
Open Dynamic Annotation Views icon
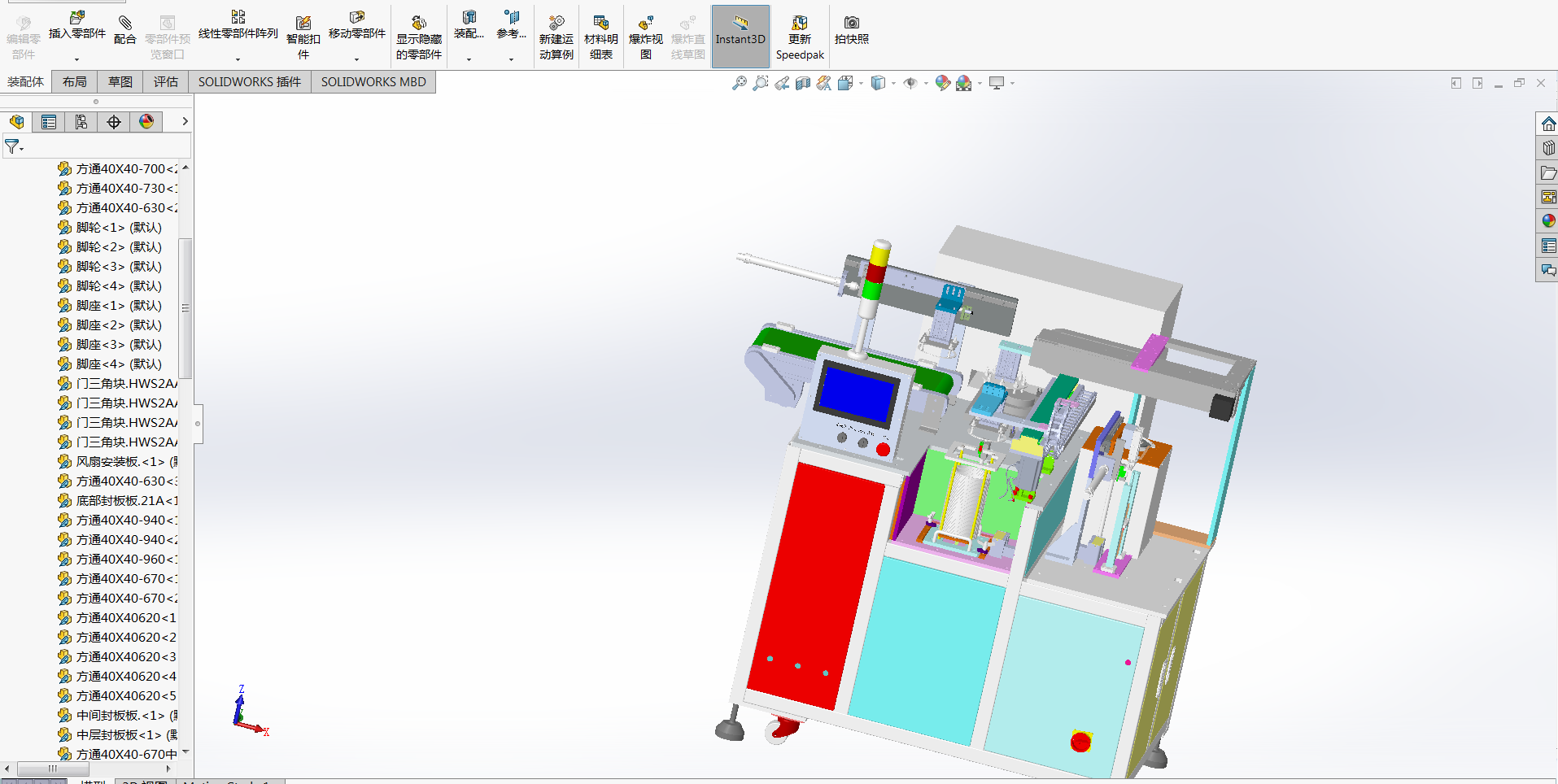[x=824, y=83]
